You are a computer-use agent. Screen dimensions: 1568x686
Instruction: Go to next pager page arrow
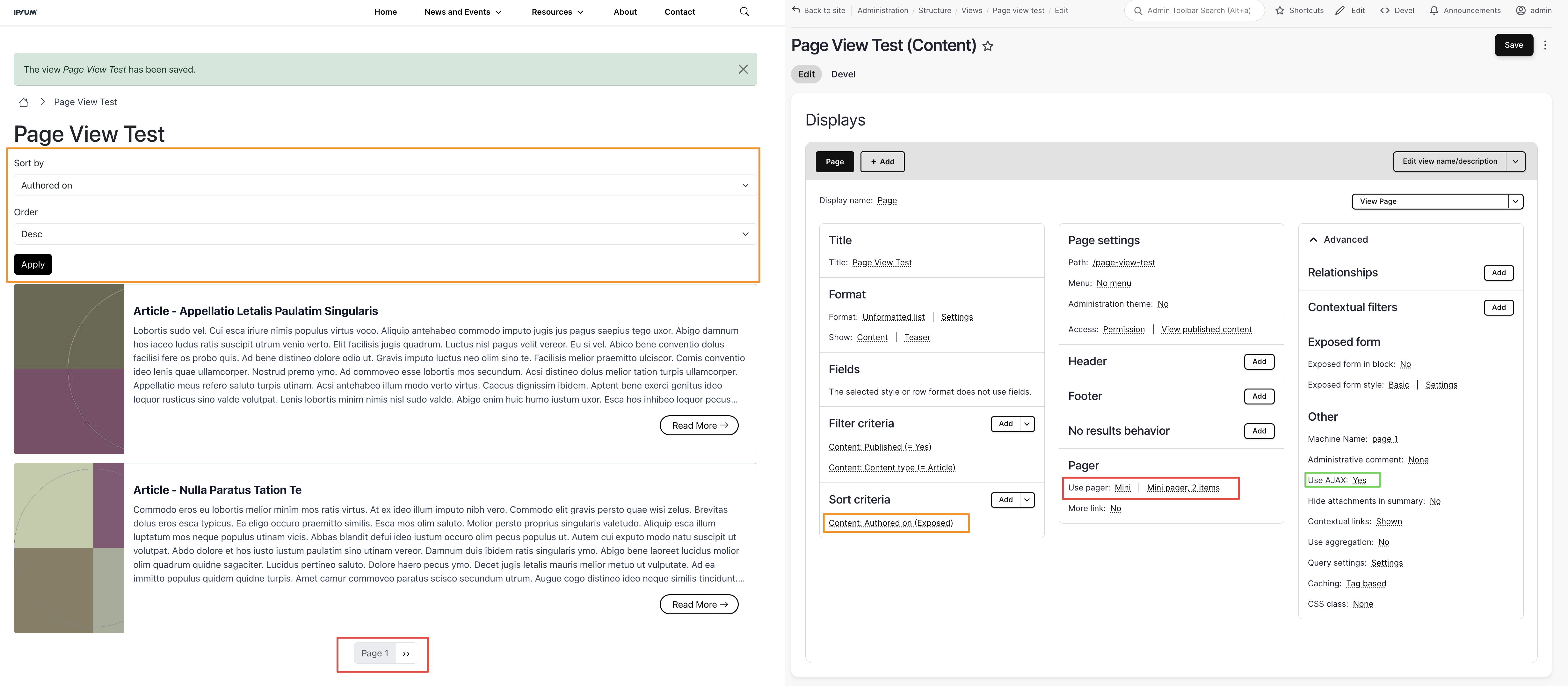pyautogui.click(x=406, y=653)
